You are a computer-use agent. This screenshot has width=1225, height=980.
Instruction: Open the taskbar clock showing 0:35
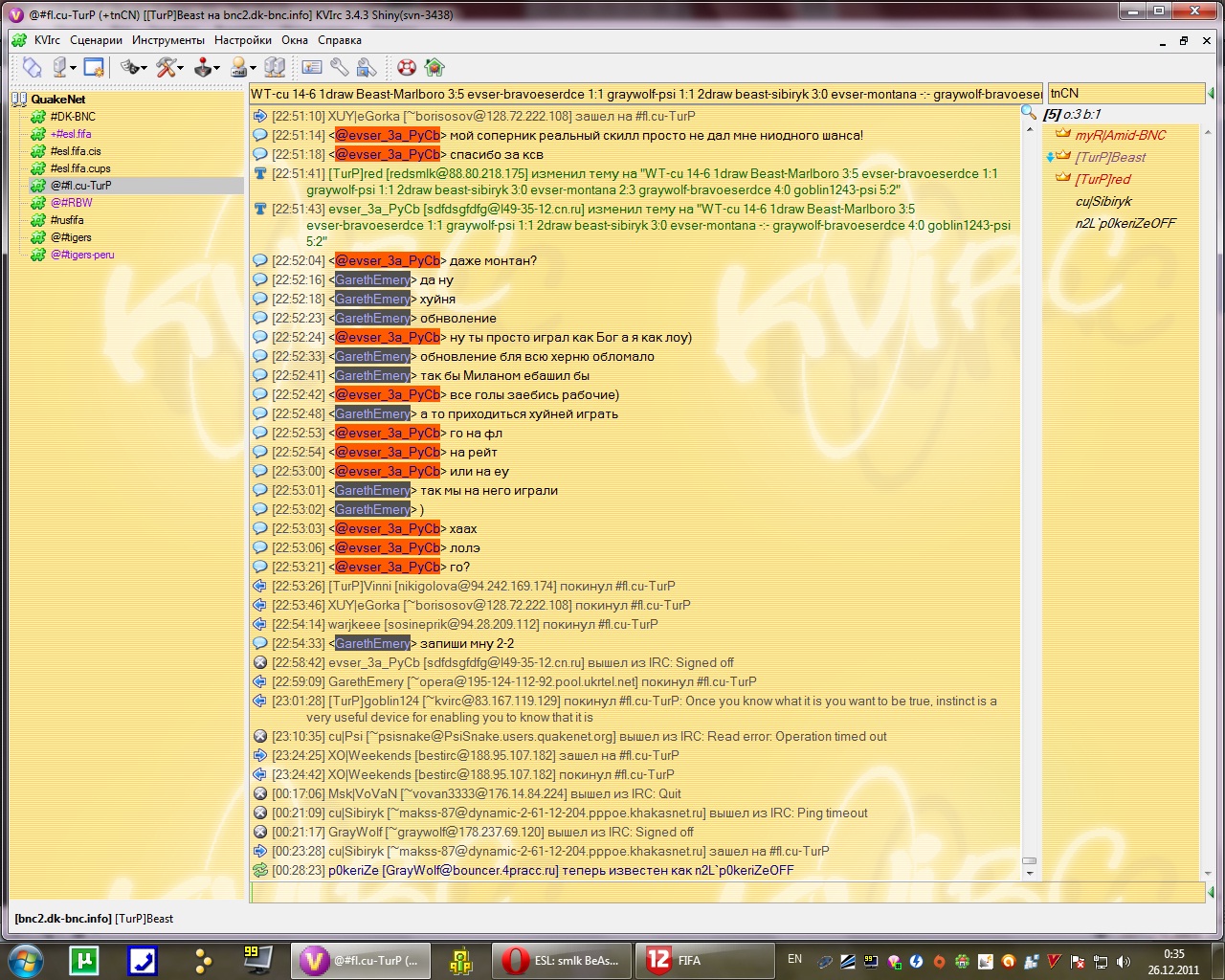click(x=1173, y=961)
